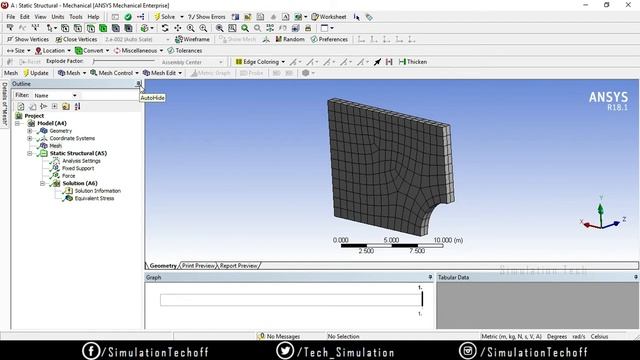This screenshot has width=640, height=360.
Task: Click the Show Errors button
Action: click(207, 17)
